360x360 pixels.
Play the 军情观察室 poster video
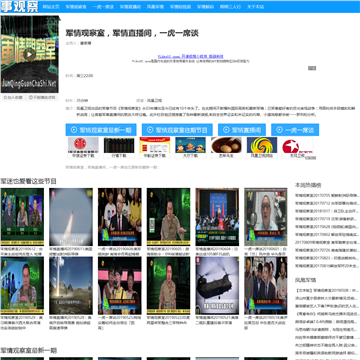30,54
